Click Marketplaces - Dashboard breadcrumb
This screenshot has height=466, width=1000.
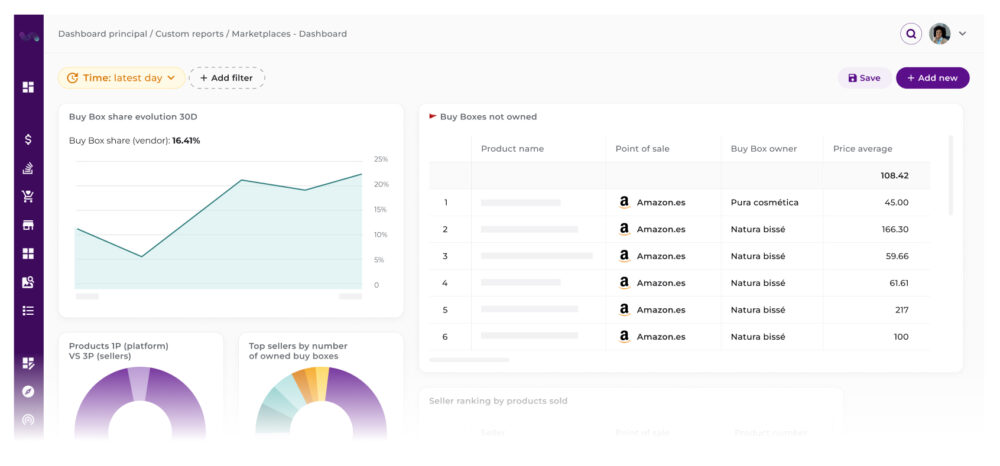click(289, 34)
